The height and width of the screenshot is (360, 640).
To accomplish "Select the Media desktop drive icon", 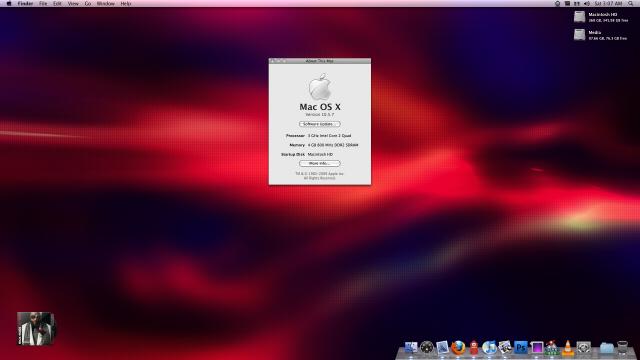I will (x=579, y=35).
